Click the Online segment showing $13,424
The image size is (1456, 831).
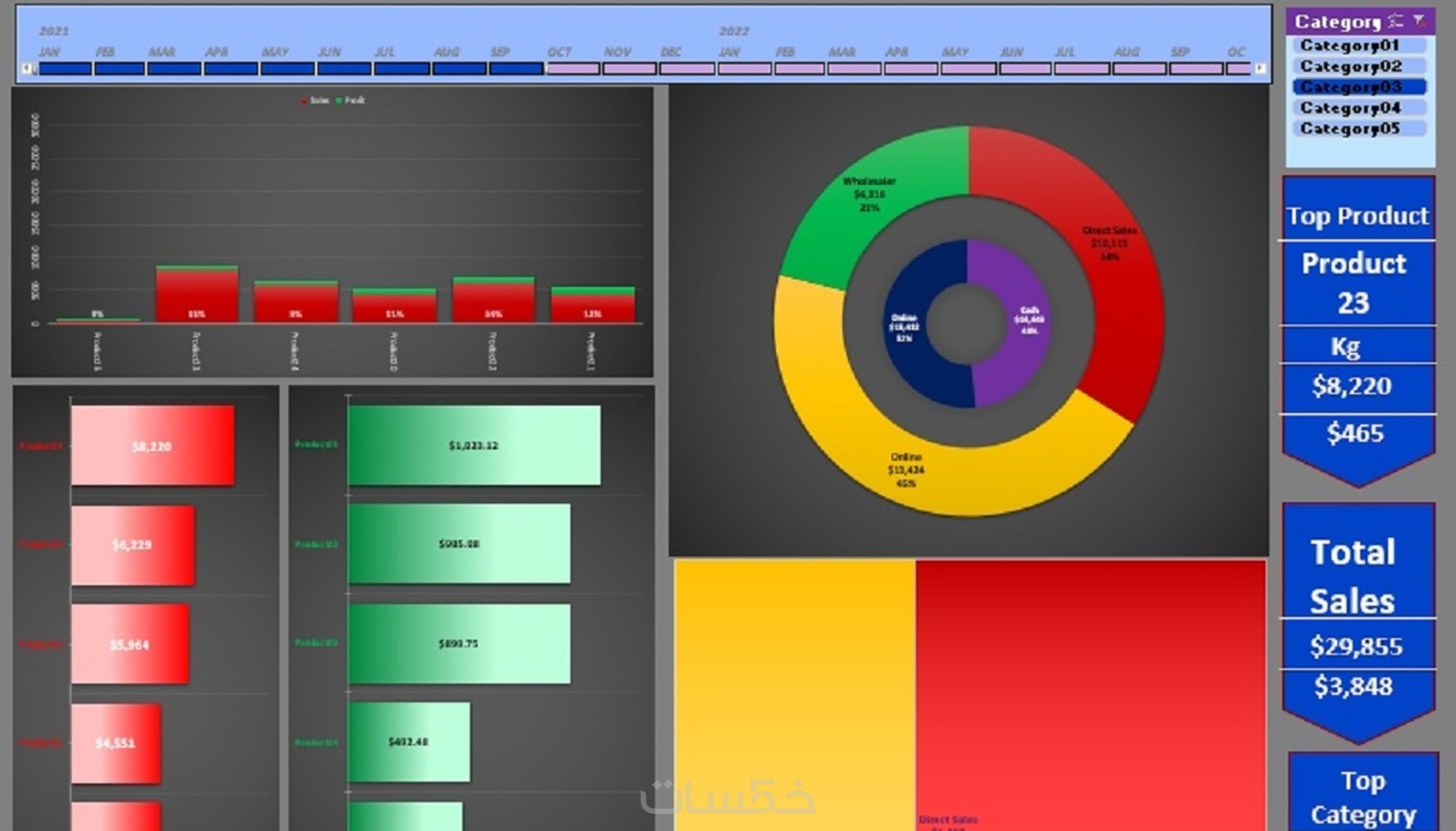tap(908, 467)
